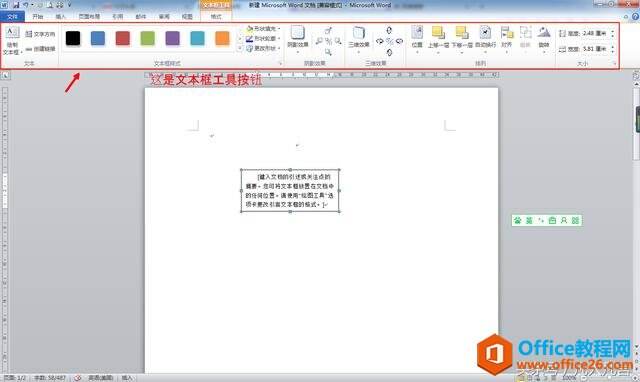The height and width of the screenshot is (382, 640).
Task: Click the grid icon on green floating toolbar
Action: 575,220
